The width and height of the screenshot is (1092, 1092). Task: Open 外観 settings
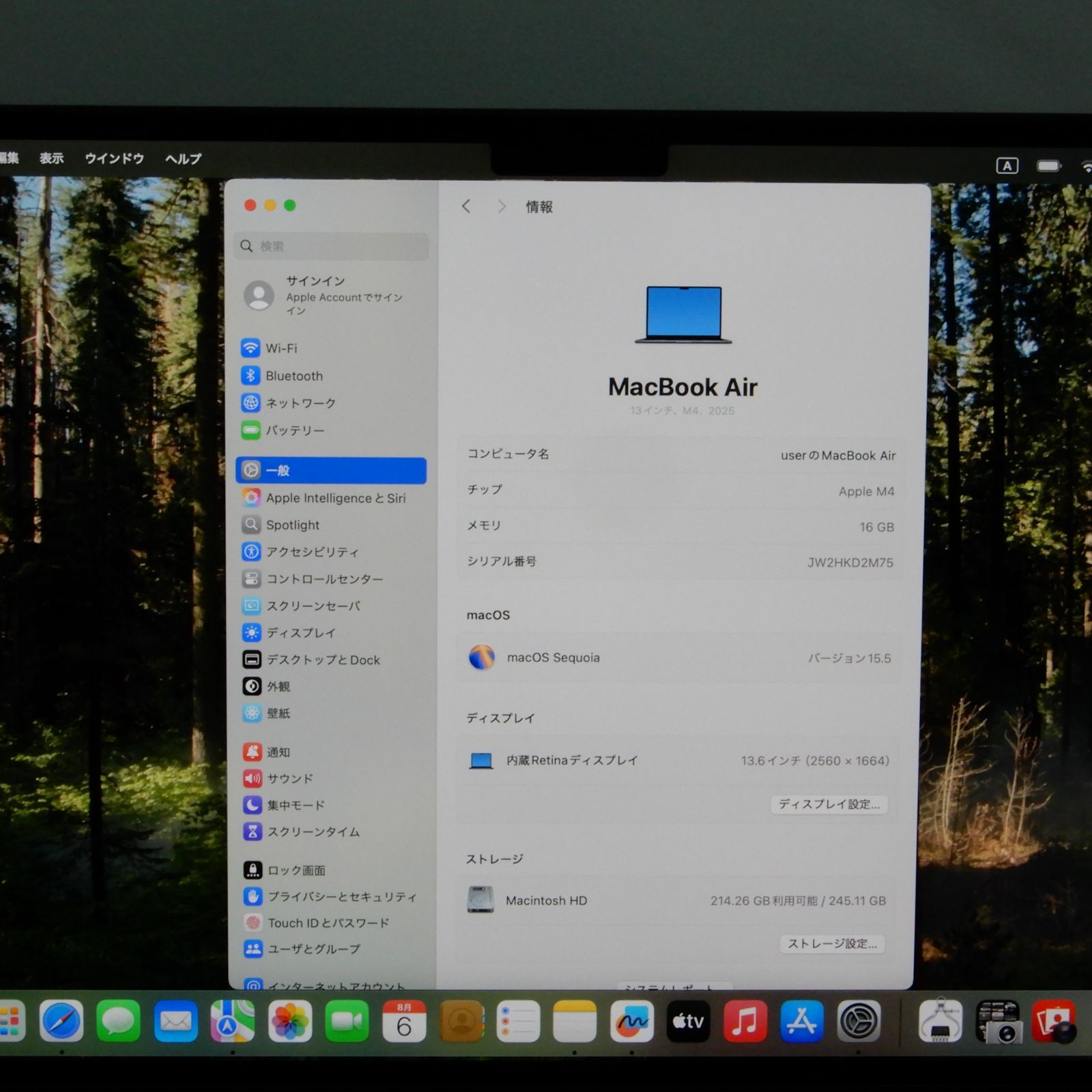tap(331, 686)
